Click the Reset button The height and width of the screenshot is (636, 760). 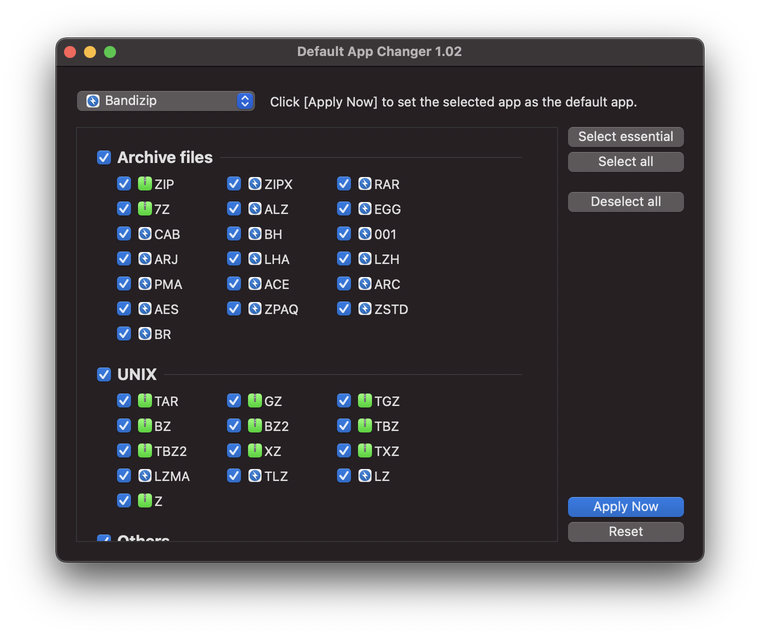pos(625,532)
